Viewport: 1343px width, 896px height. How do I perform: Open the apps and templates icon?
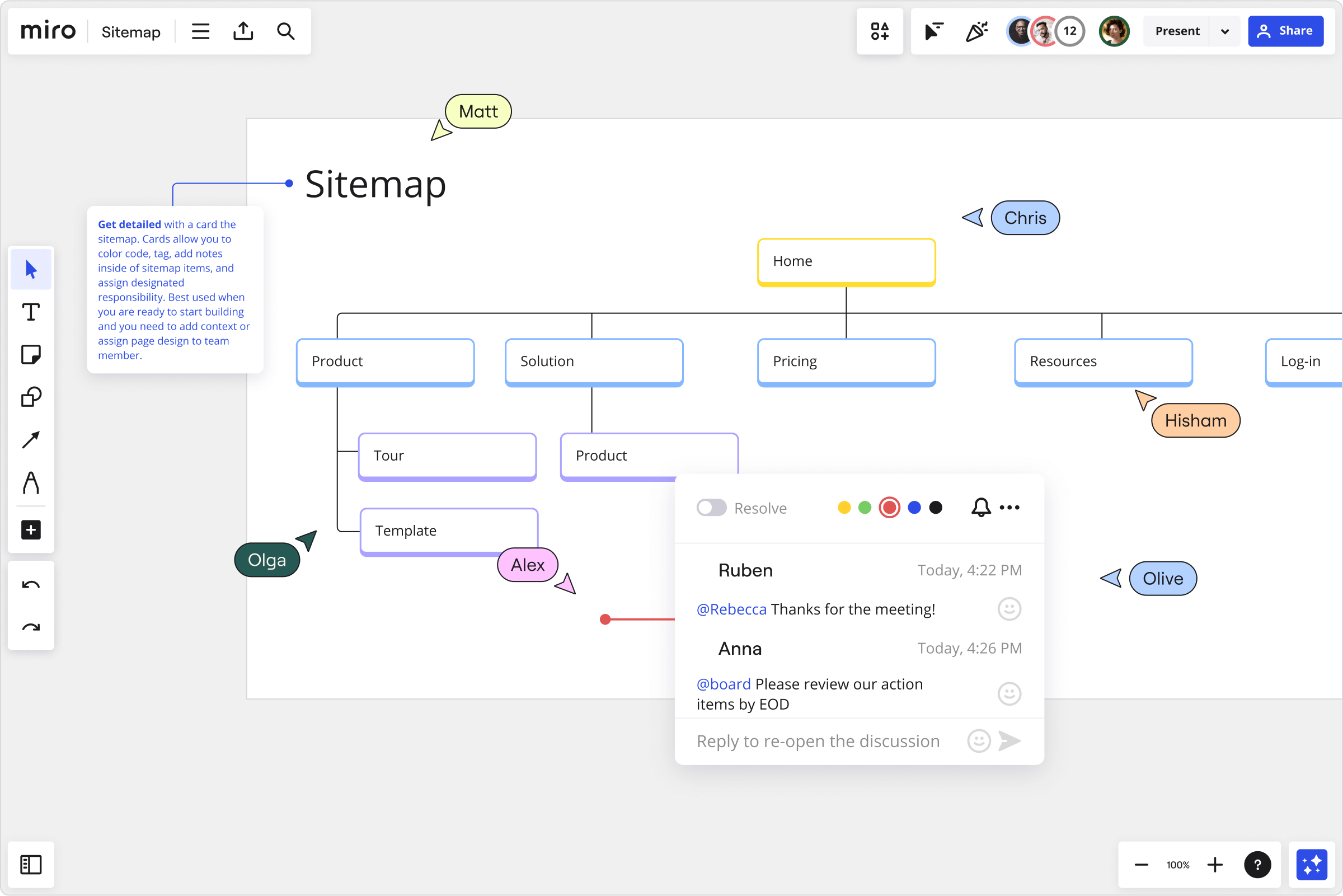tap(879, 31)
